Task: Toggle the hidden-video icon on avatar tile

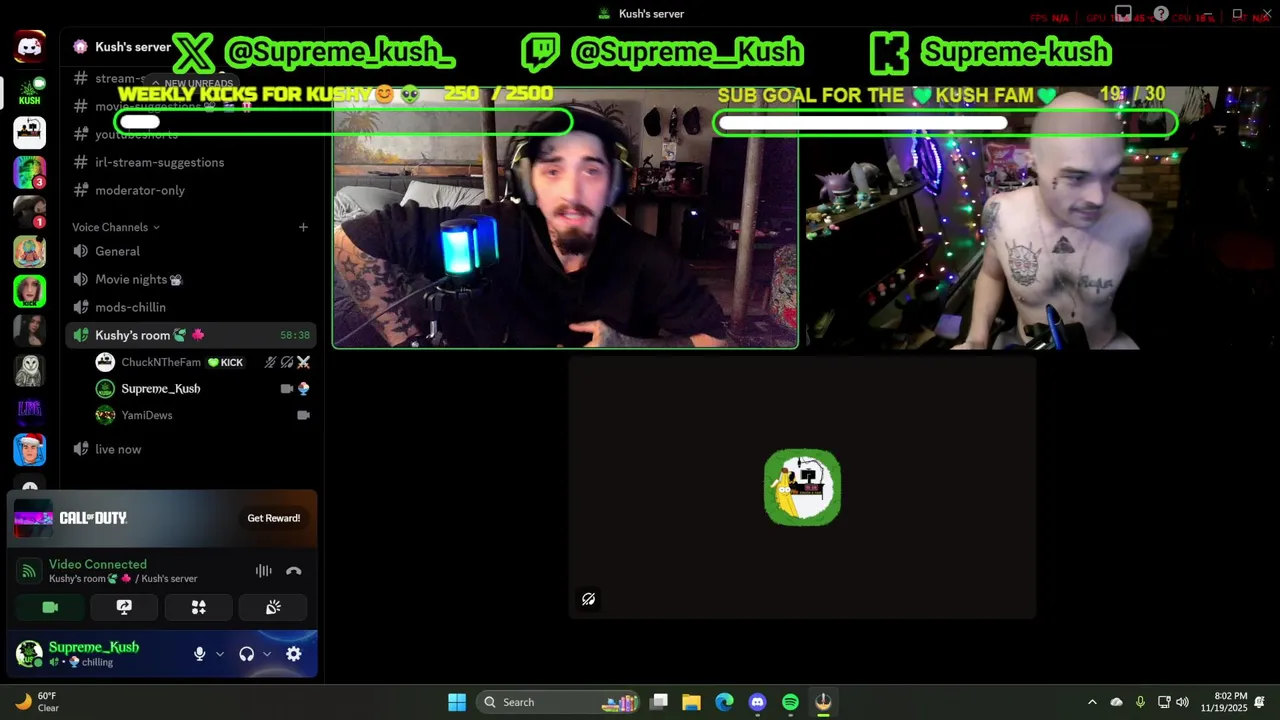Action: [588, 599]
